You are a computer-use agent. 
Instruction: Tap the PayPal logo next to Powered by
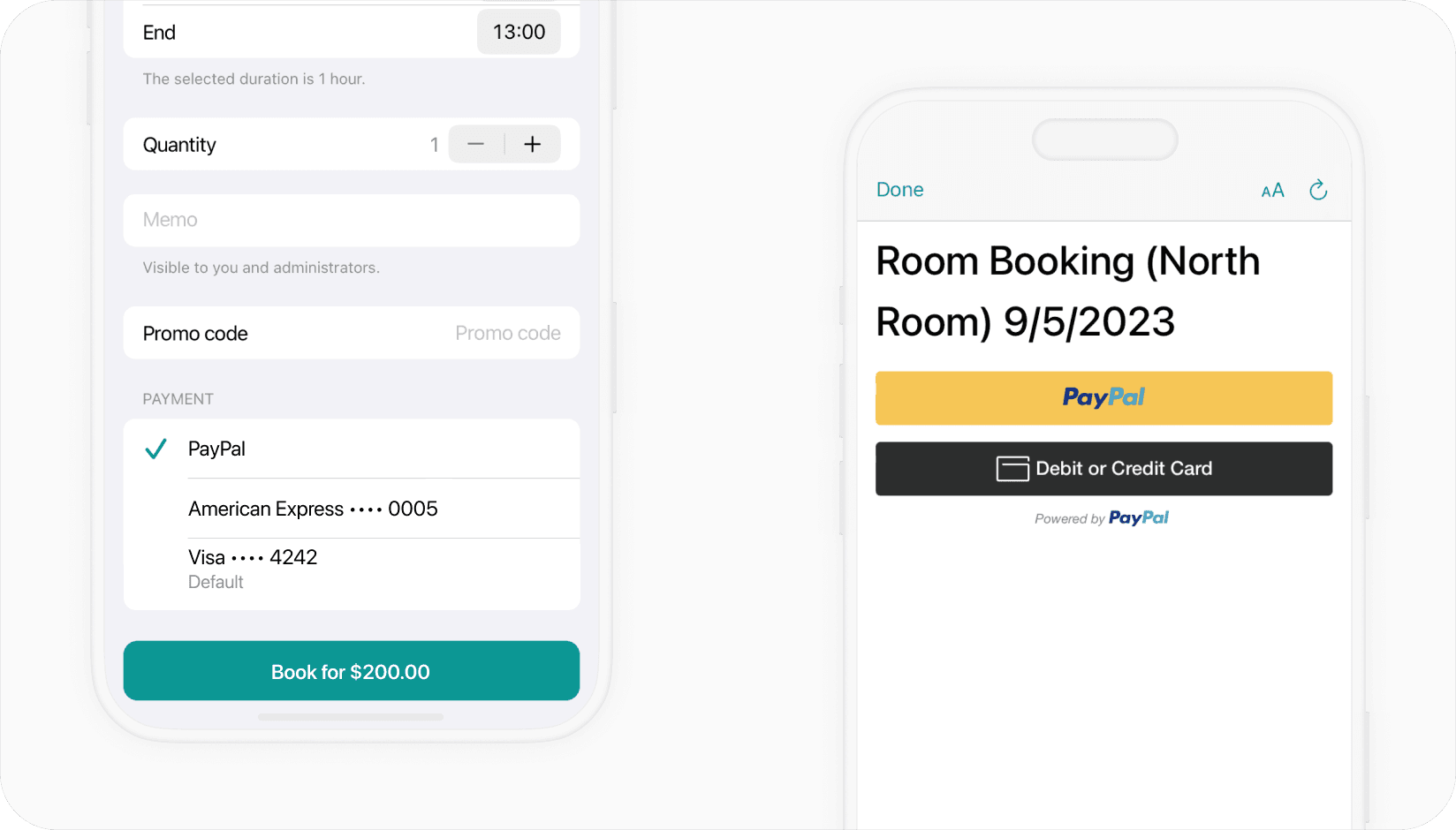tap(1139, 518)
